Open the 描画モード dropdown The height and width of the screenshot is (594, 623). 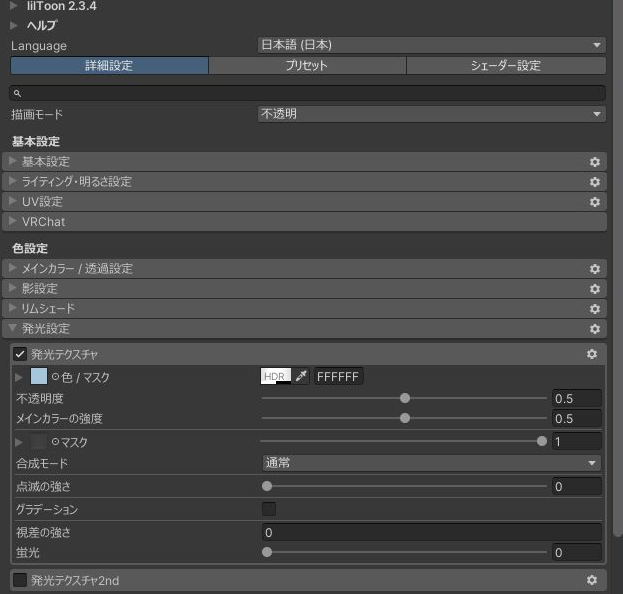tap(431, 114)
